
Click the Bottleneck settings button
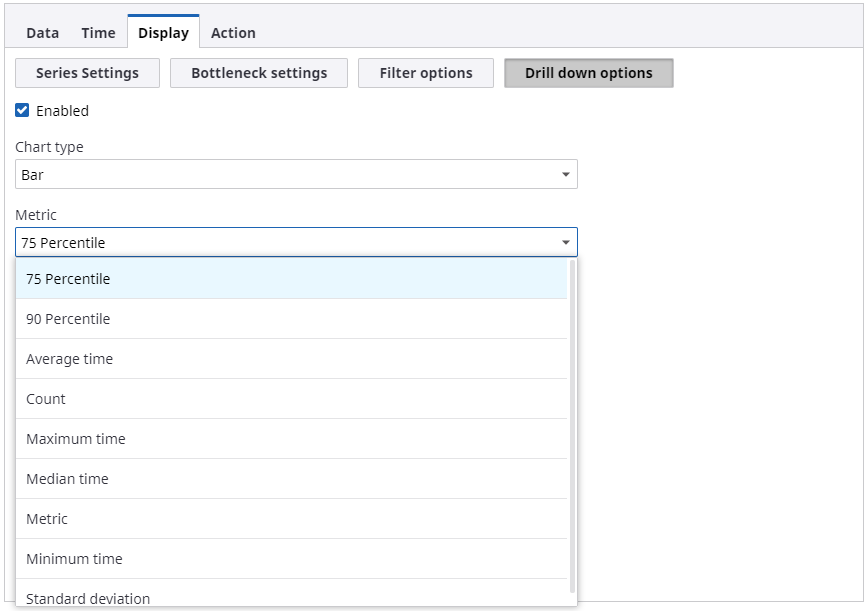click(259, 73)
